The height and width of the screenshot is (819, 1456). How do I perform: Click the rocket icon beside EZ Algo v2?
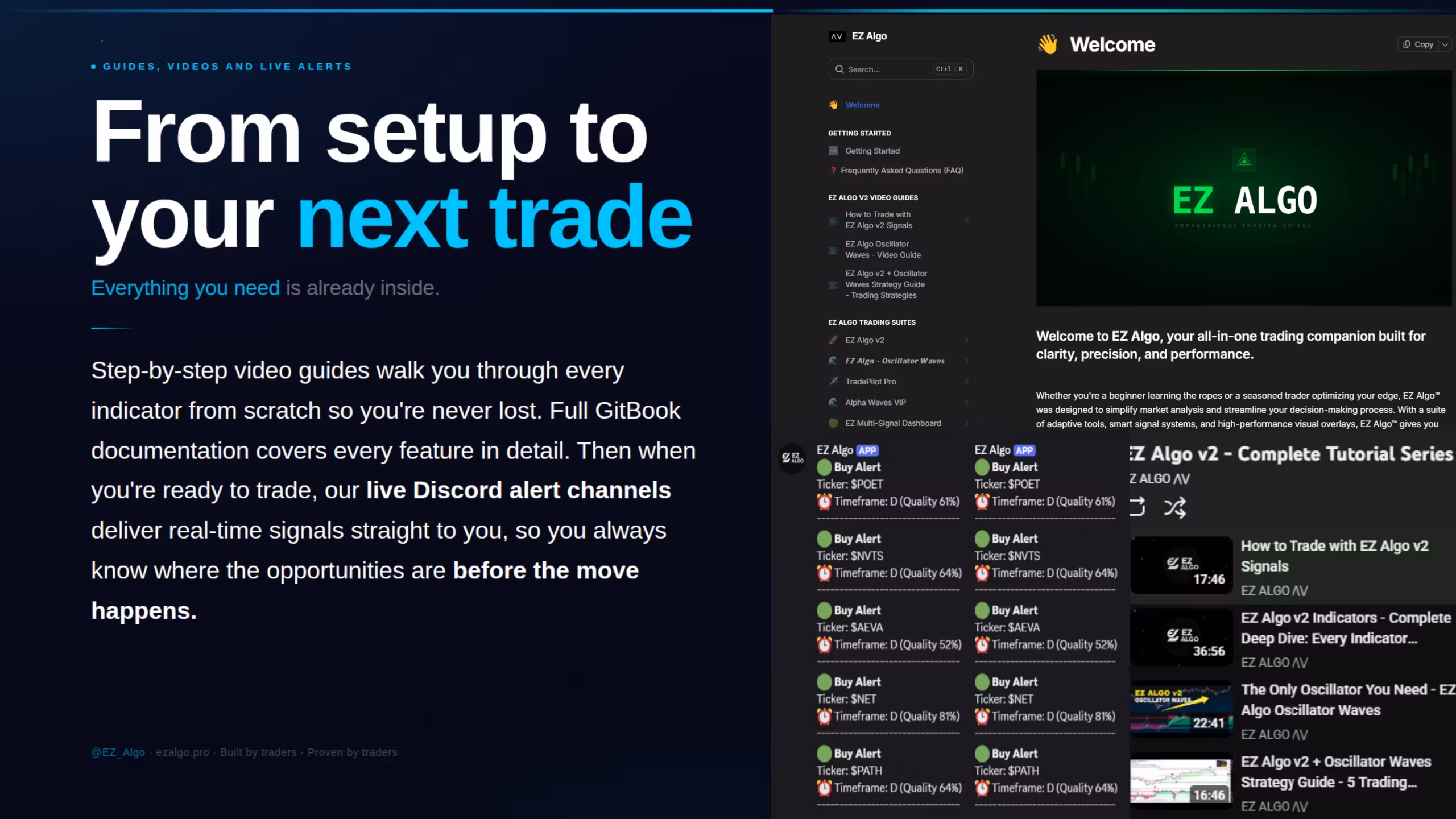tap(833, 340)
